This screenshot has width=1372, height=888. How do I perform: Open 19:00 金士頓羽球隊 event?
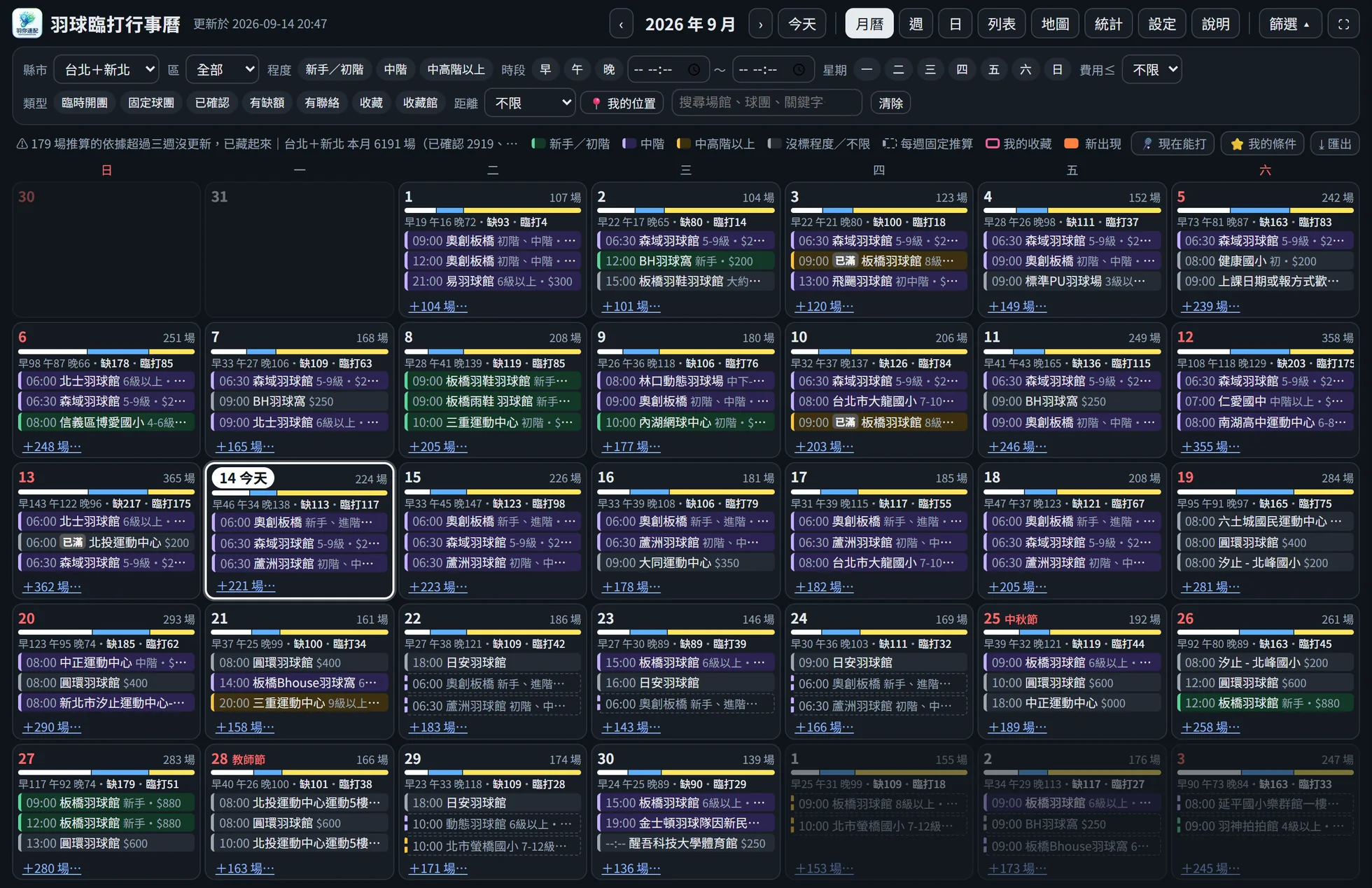pos(685,823)
